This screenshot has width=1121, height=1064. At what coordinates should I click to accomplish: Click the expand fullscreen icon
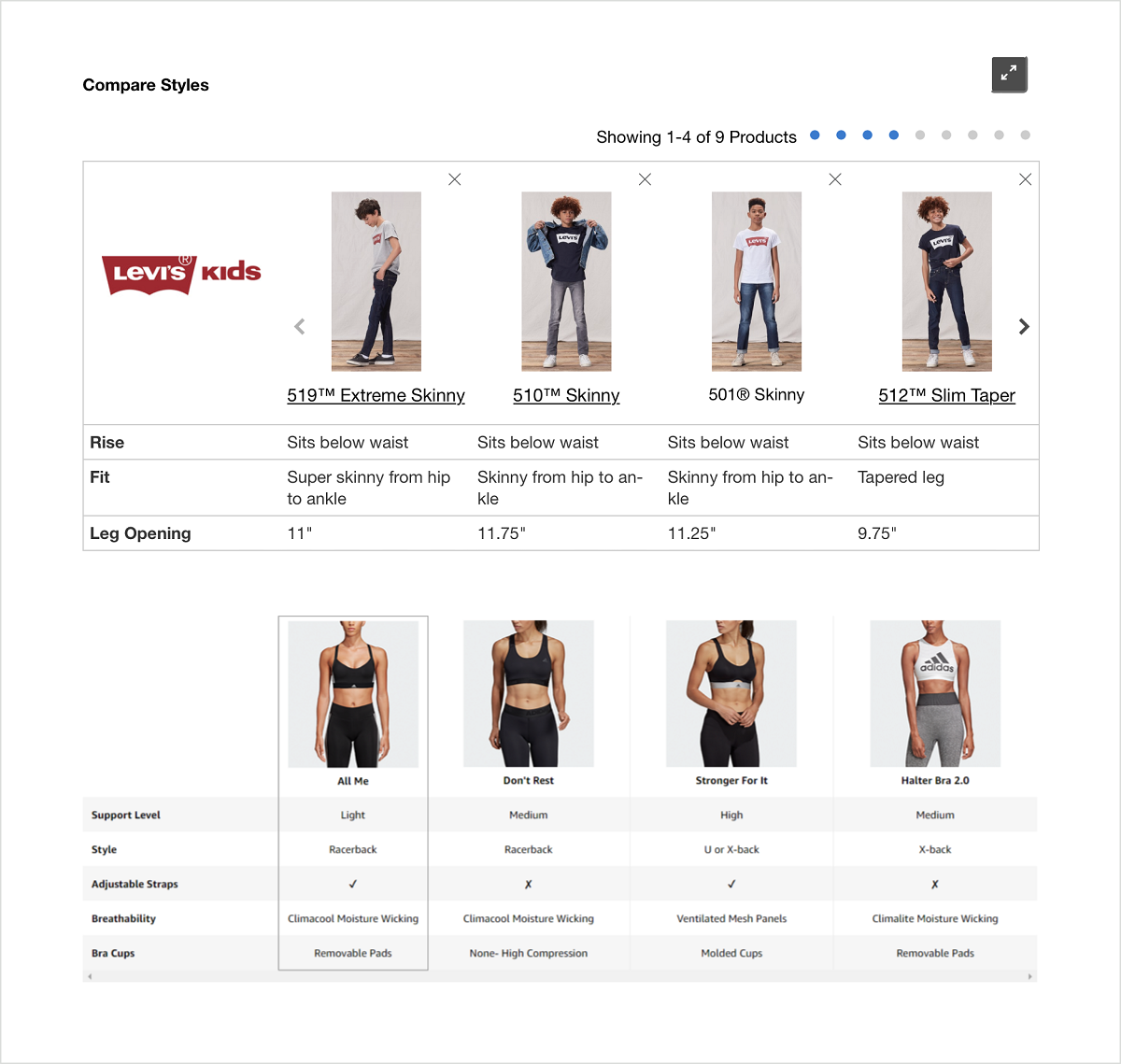pos(1009,74)
